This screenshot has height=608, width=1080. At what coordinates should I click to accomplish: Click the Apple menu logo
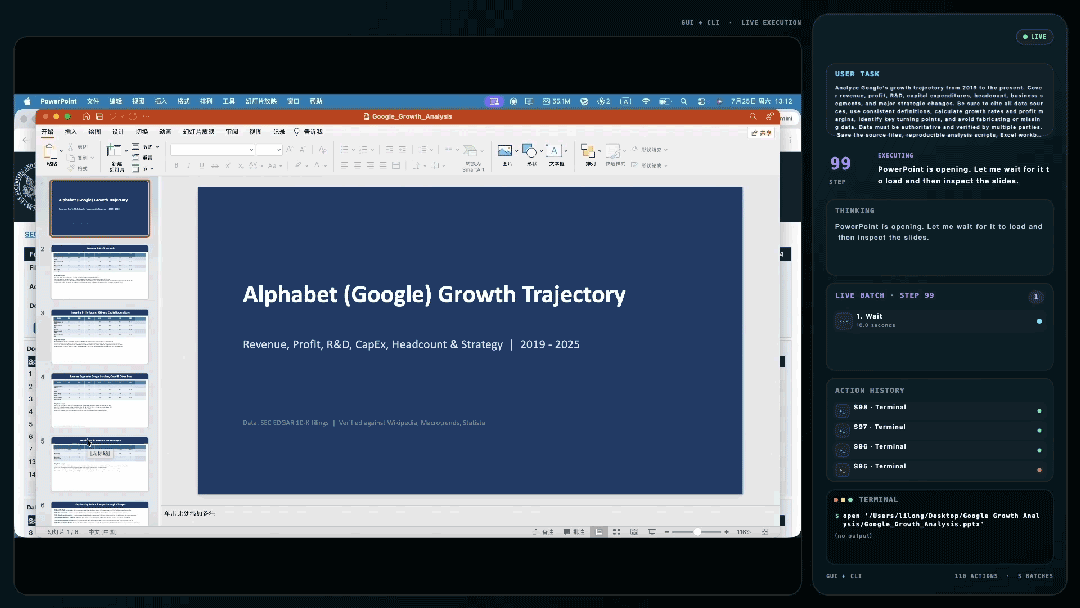(27, 101)
